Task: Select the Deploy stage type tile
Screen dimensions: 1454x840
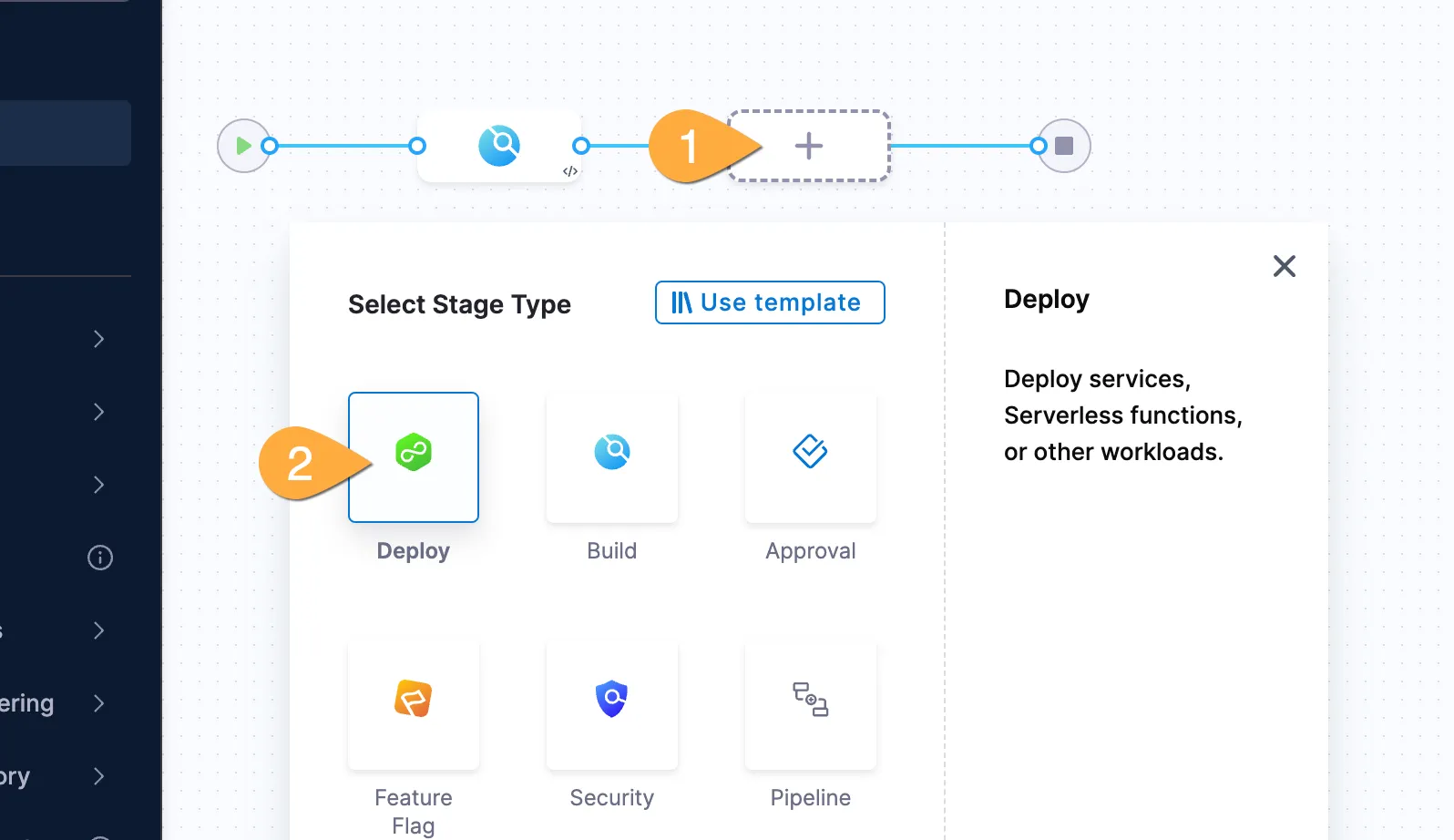Action: point(414,456)
